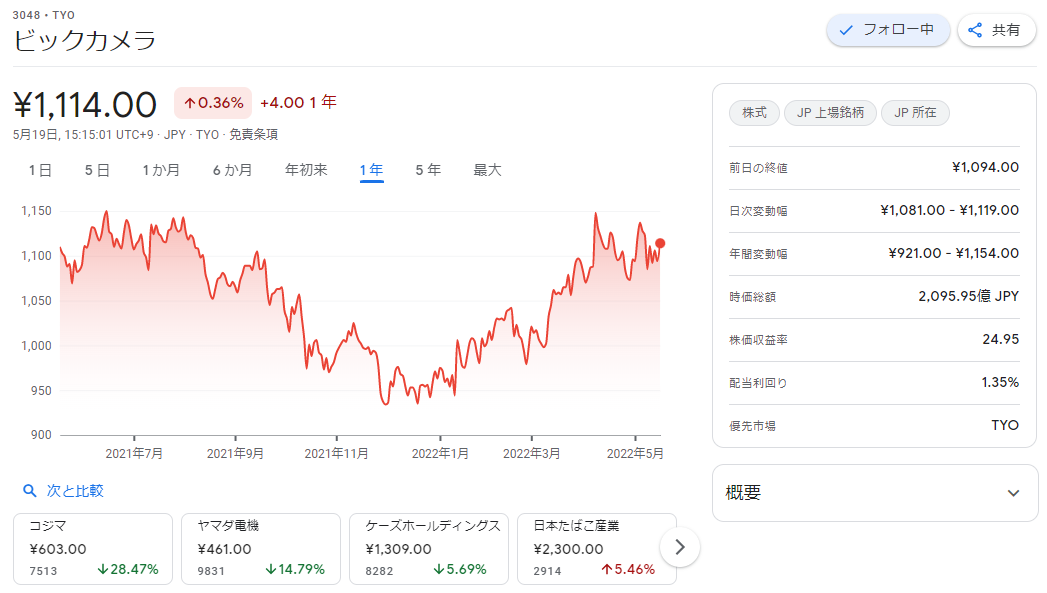Screen dimensions: 1047x593
Task: Select the 5日 time range tab
Action: 97,170
